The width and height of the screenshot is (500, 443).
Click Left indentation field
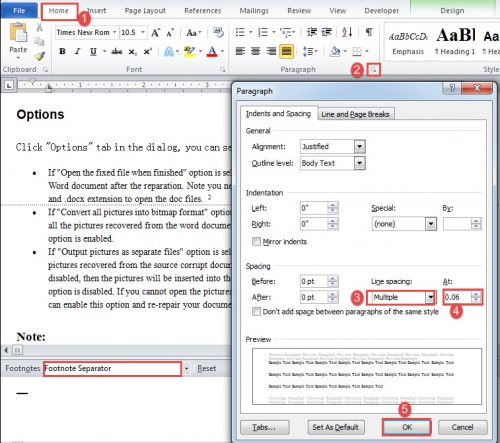314,208
